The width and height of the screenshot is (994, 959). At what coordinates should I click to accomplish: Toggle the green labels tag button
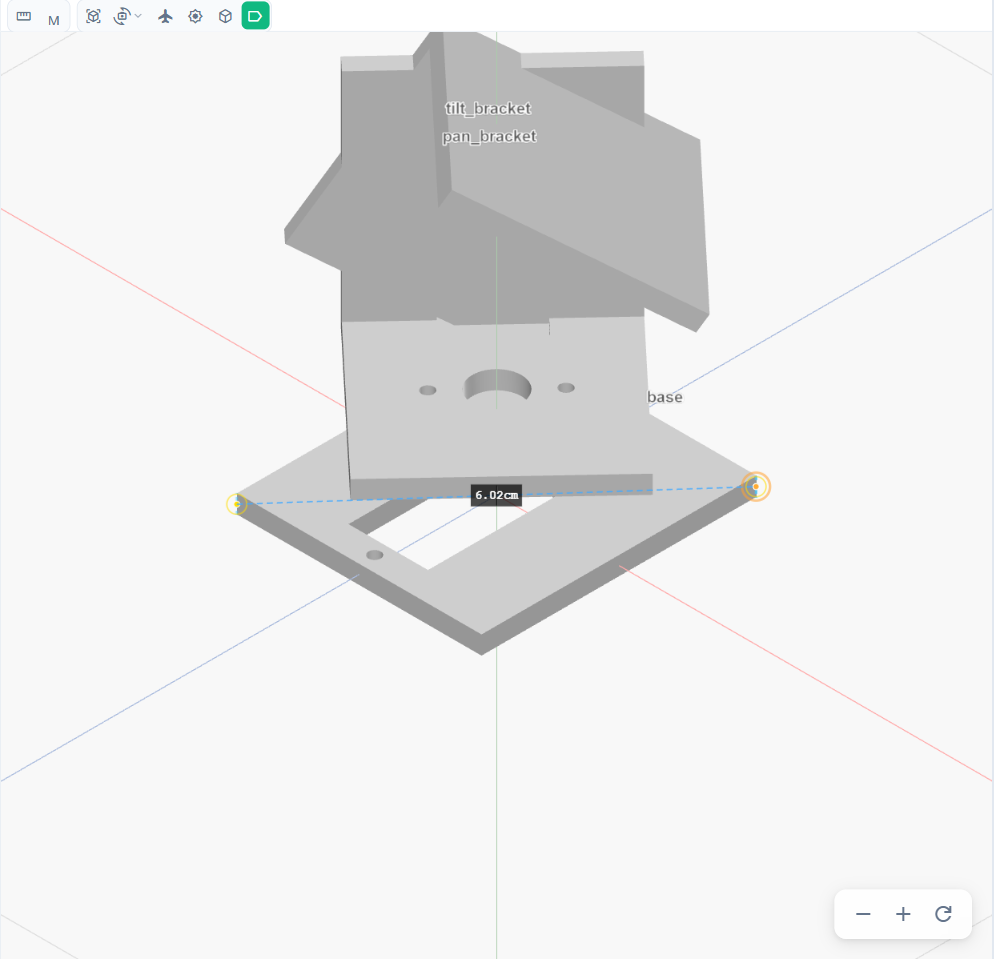[255, 16]
